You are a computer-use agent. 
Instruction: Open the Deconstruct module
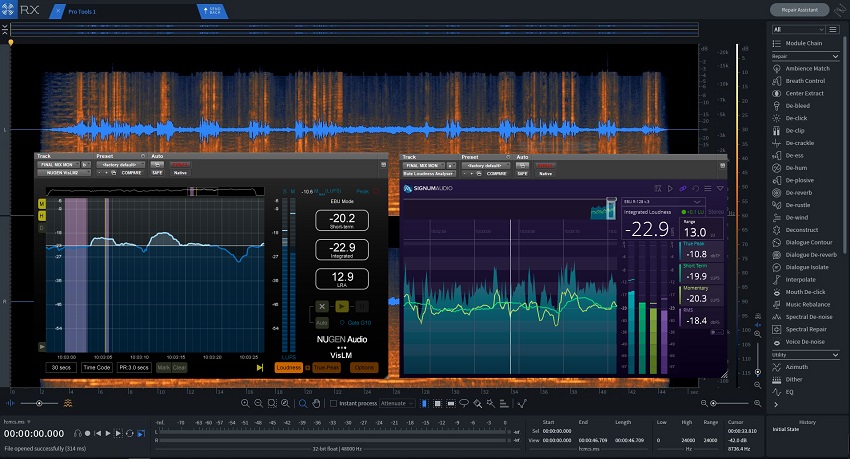pyautogui.click(x=795, y=230)
